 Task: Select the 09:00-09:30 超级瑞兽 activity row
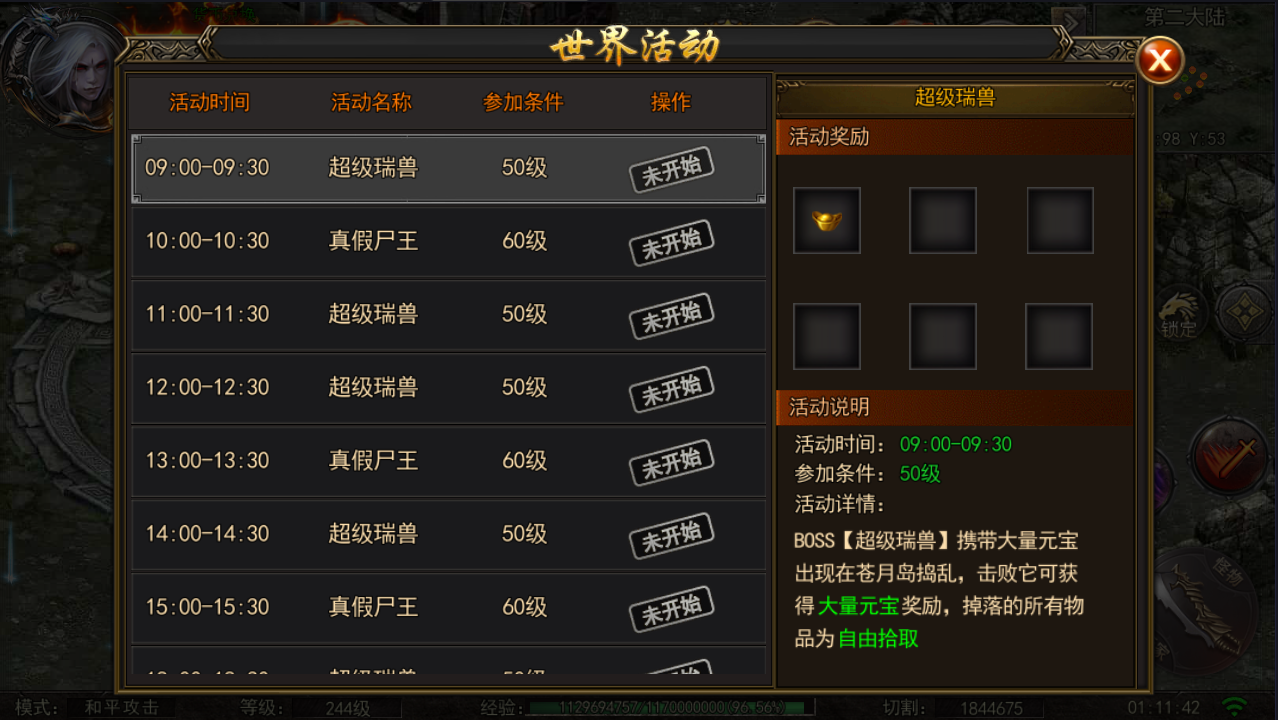[x=448, y=168]
